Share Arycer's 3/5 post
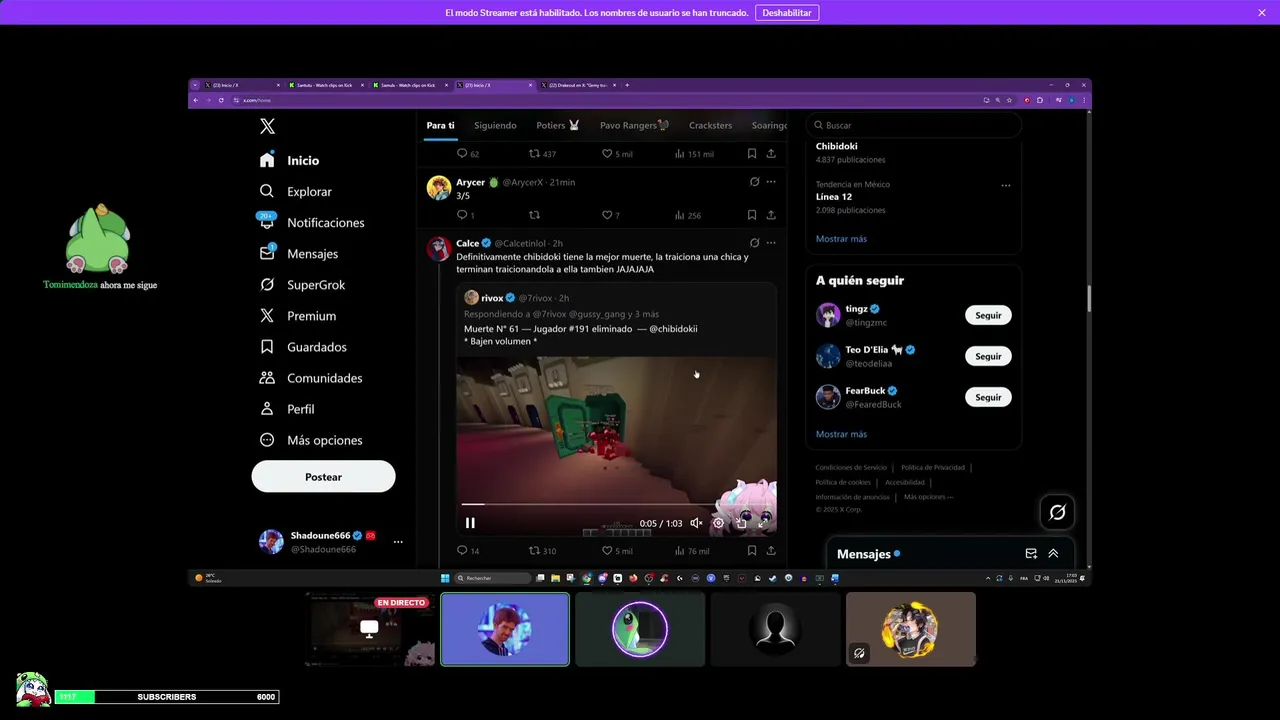Screen dimensions: 1280x720 tap(771, 215)
